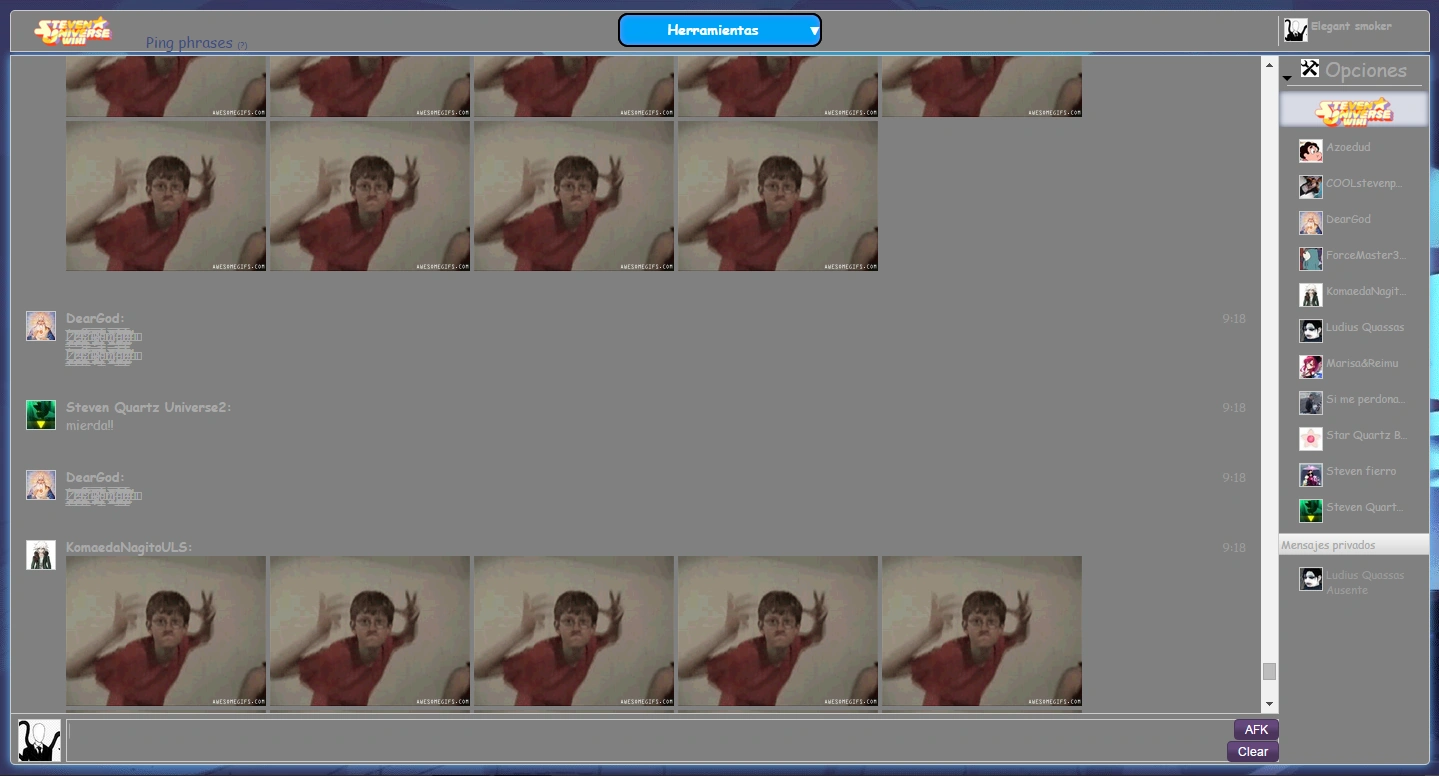Open the Opciones tools icon
The height and width of the screenshot is (776, 1439).
1309,69
